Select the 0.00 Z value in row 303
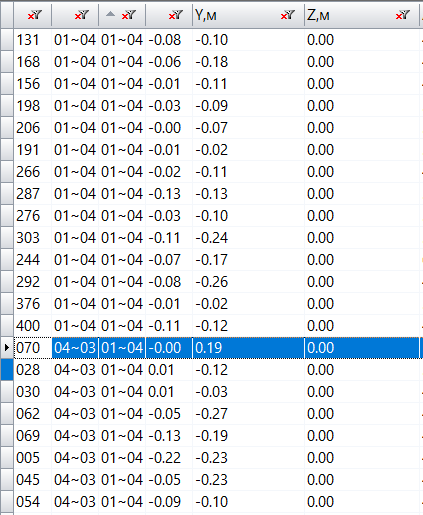The width and height of the screenshot is (423, 515). [362, 238]
